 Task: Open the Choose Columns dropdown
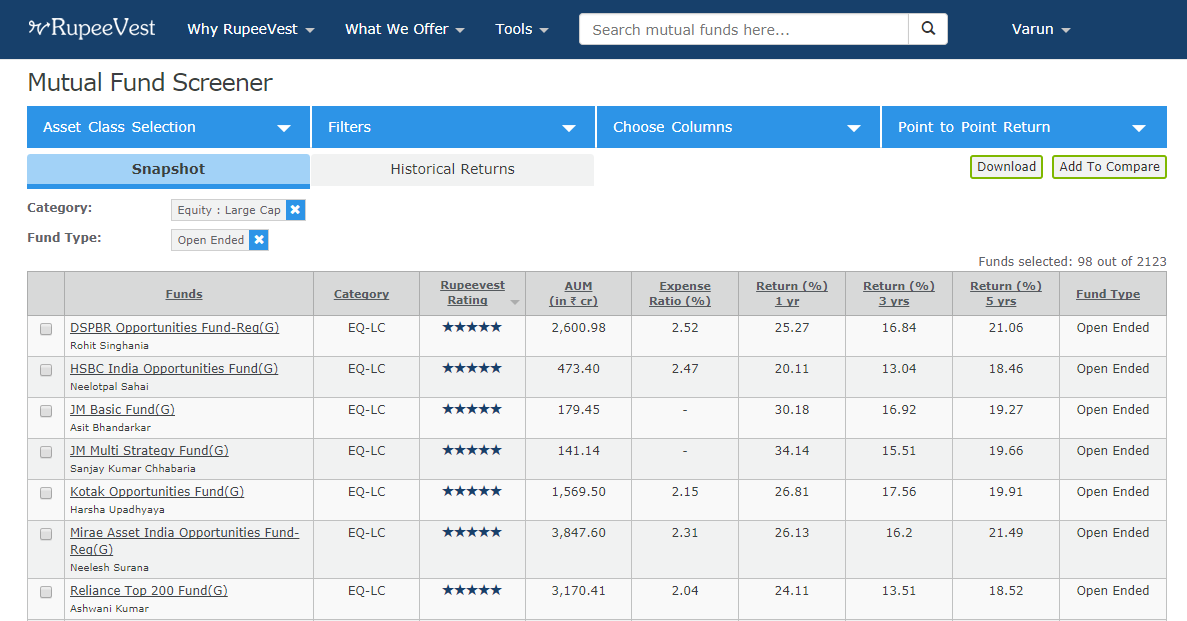click(738, 127)
